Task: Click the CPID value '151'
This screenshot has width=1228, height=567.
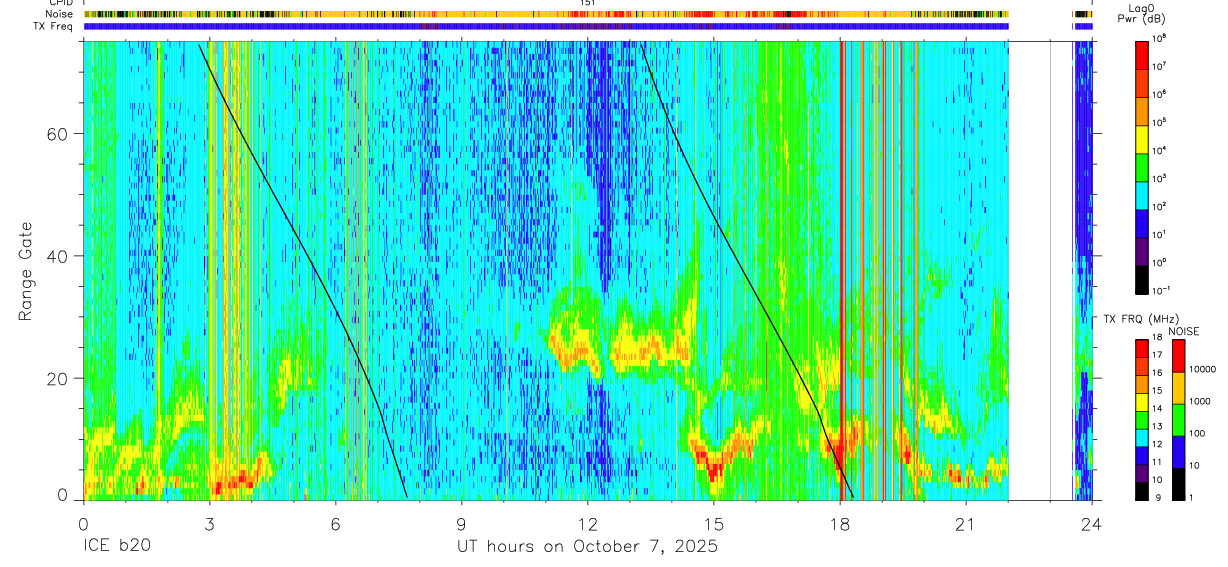Action: point(588,3)
